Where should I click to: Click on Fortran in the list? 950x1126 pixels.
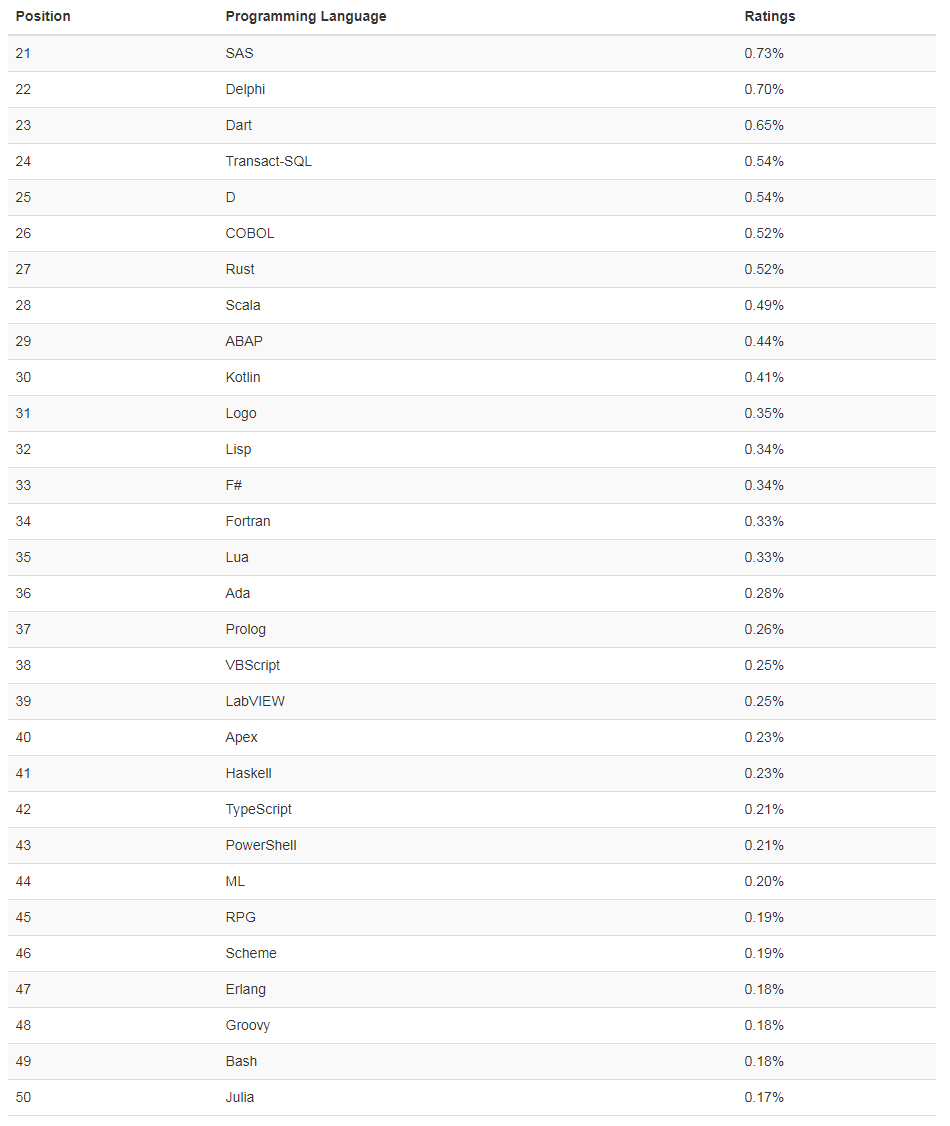coord(248,521)
